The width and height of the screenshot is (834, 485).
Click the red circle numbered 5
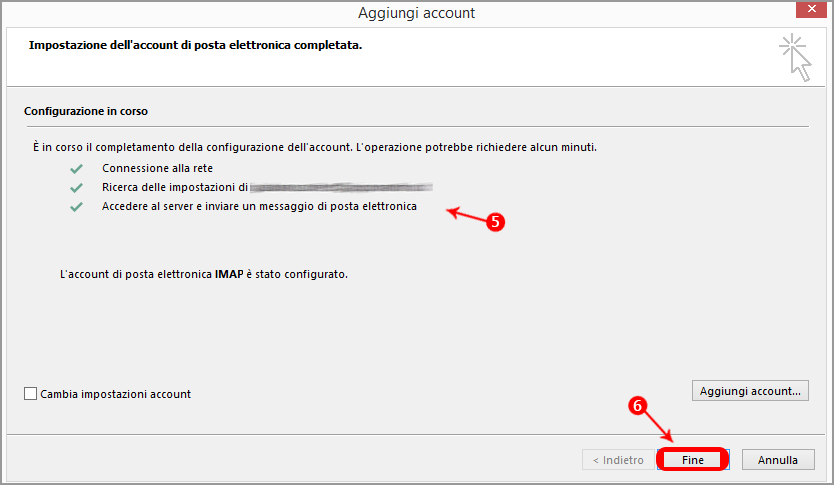[493, 223]
